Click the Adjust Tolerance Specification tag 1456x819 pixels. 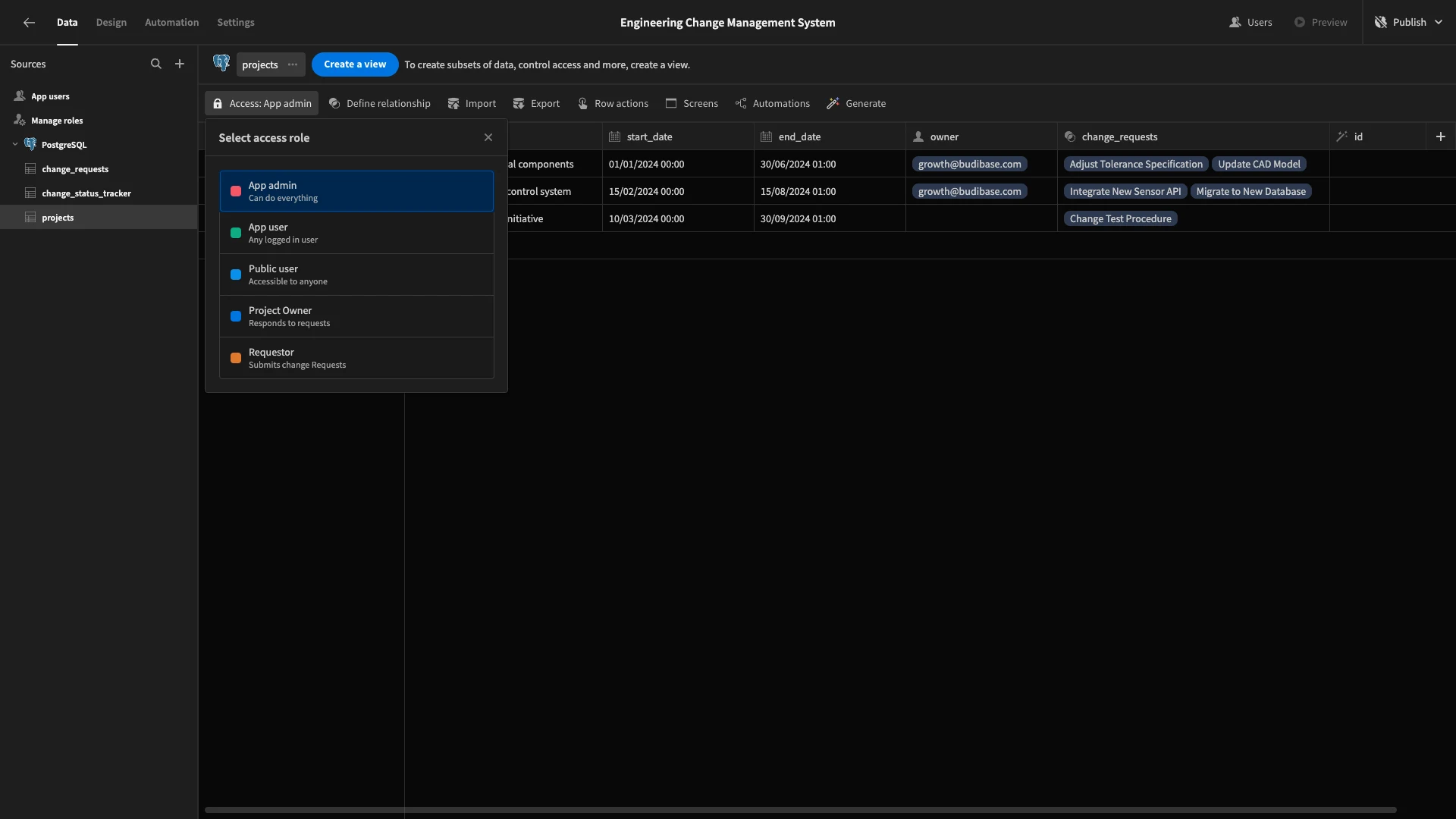click(x=1136, y=165)
